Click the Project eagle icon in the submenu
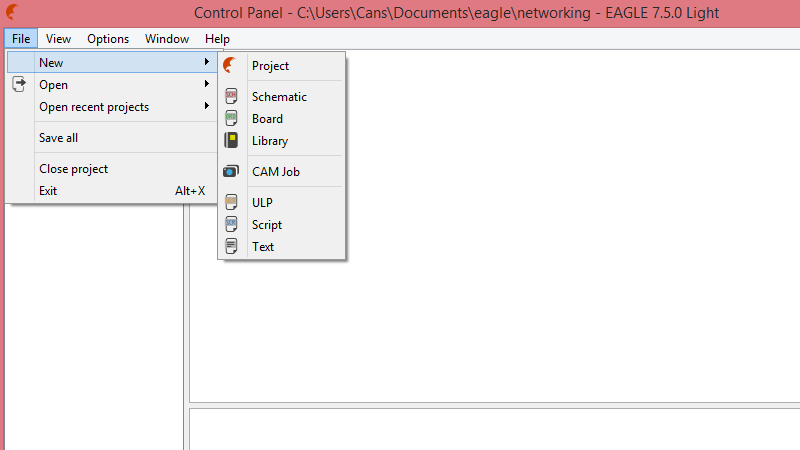Viewport: 800px width, 450px height. coord(230,65)
